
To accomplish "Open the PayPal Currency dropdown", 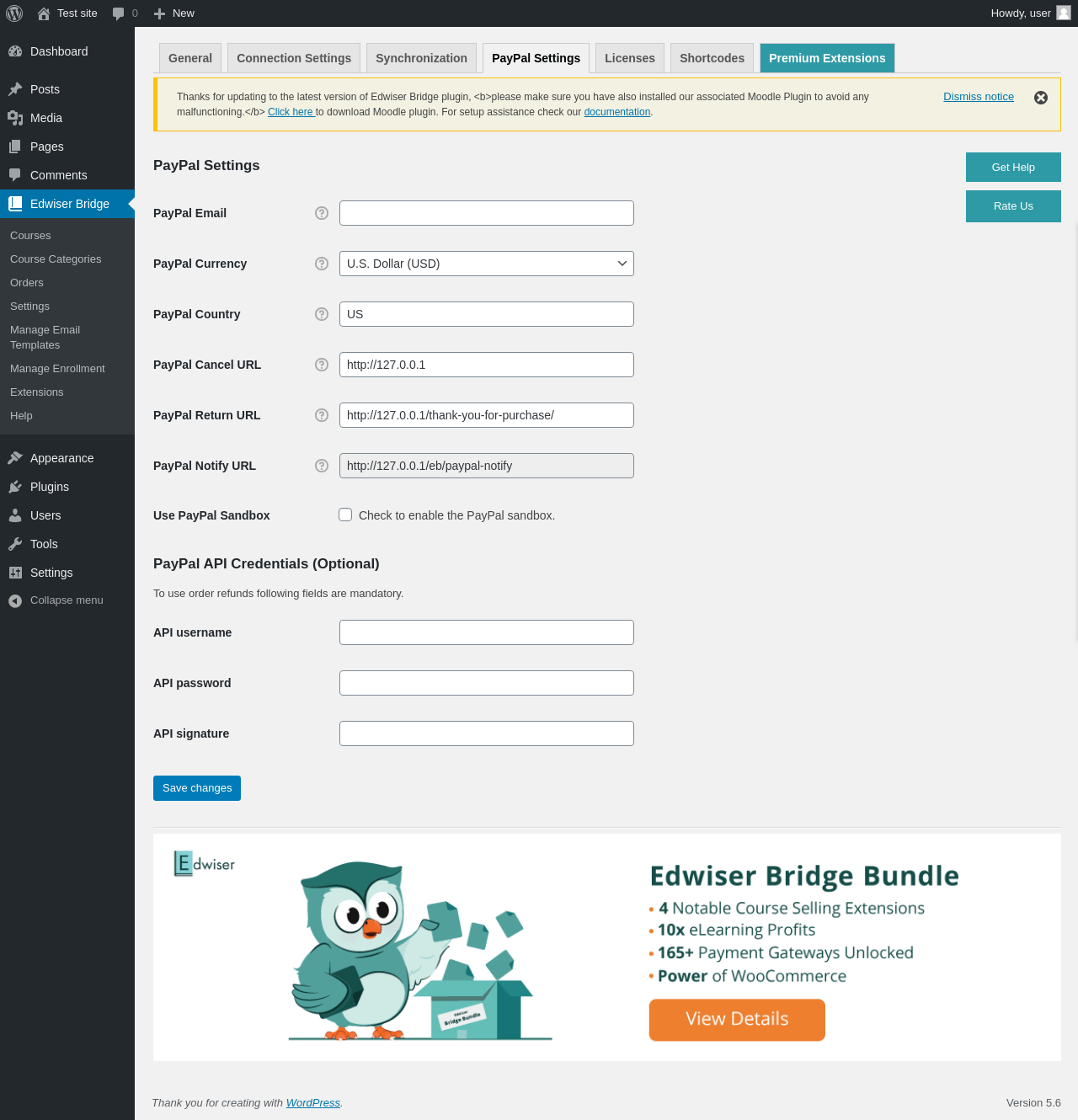I will [x=487, y=264].
